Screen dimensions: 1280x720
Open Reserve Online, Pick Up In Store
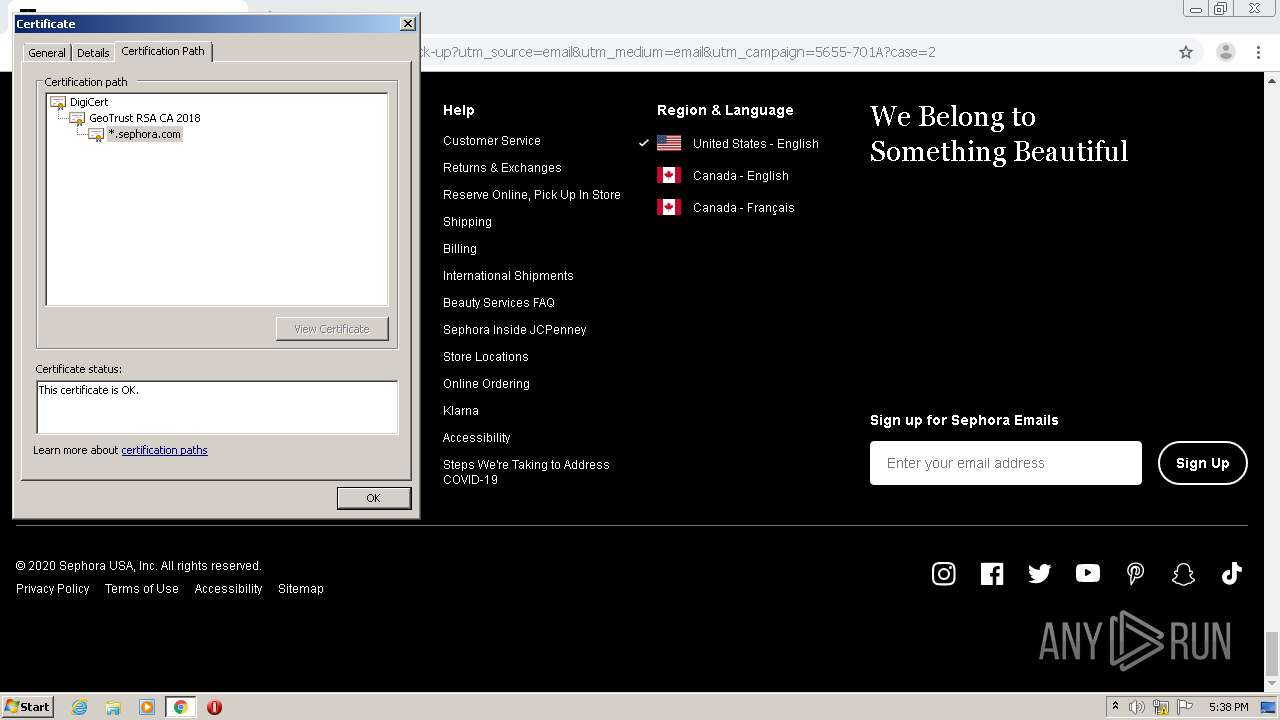532,195
